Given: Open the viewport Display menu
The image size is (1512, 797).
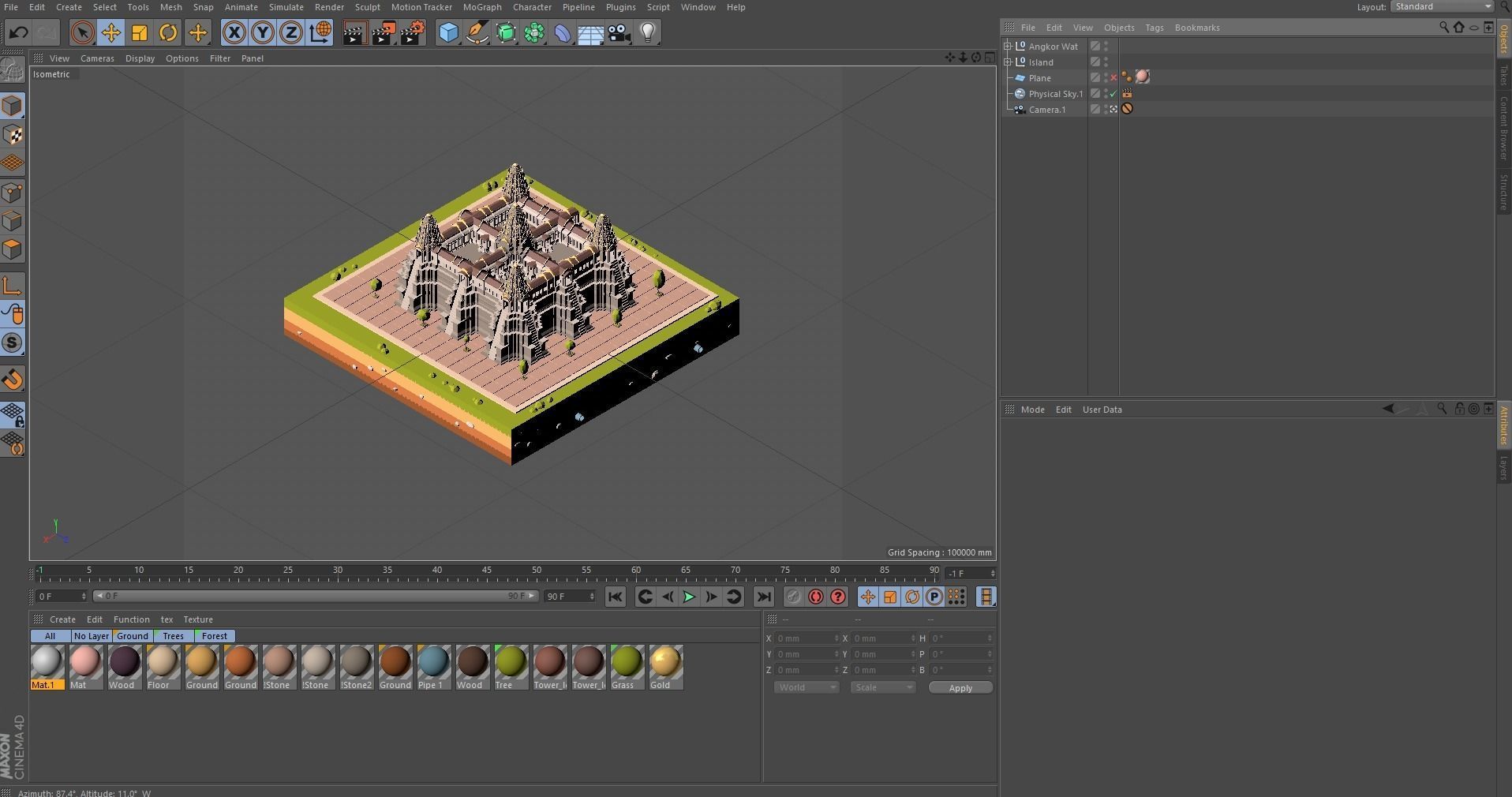Looking at the screenshot, I should click(140, 58).
